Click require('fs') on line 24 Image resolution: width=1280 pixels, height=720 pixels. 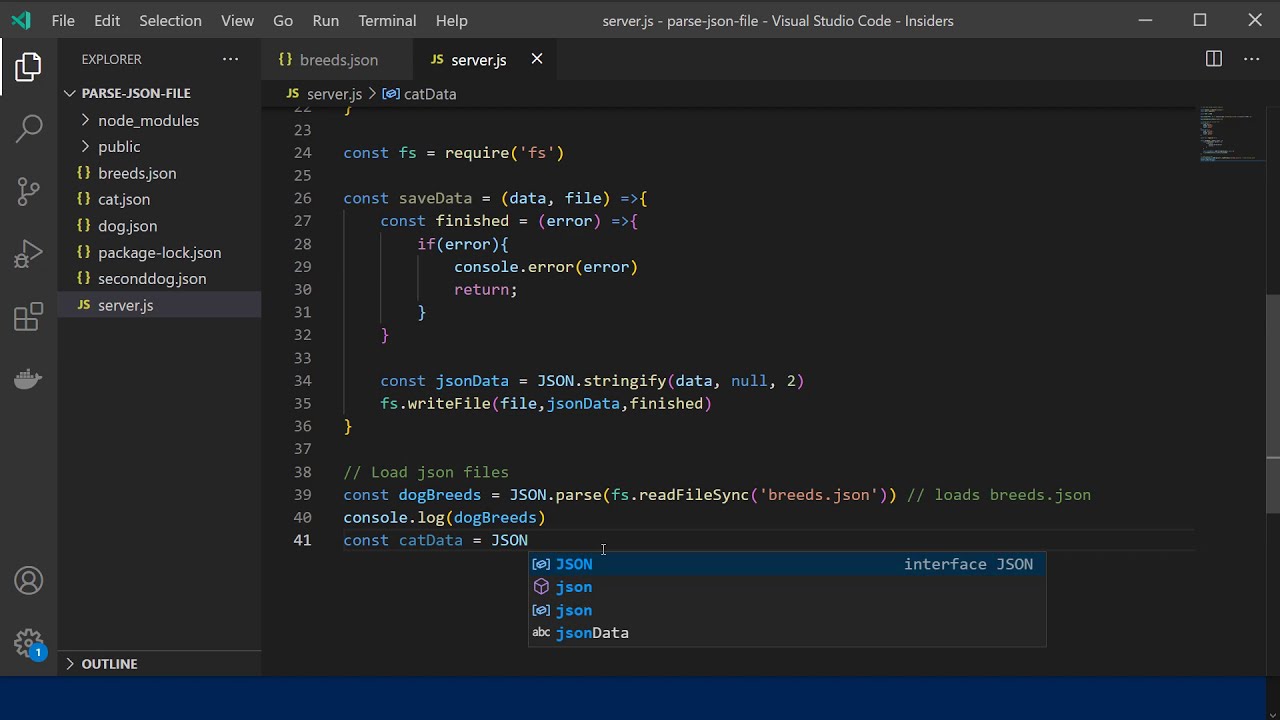tap(504, 153)
